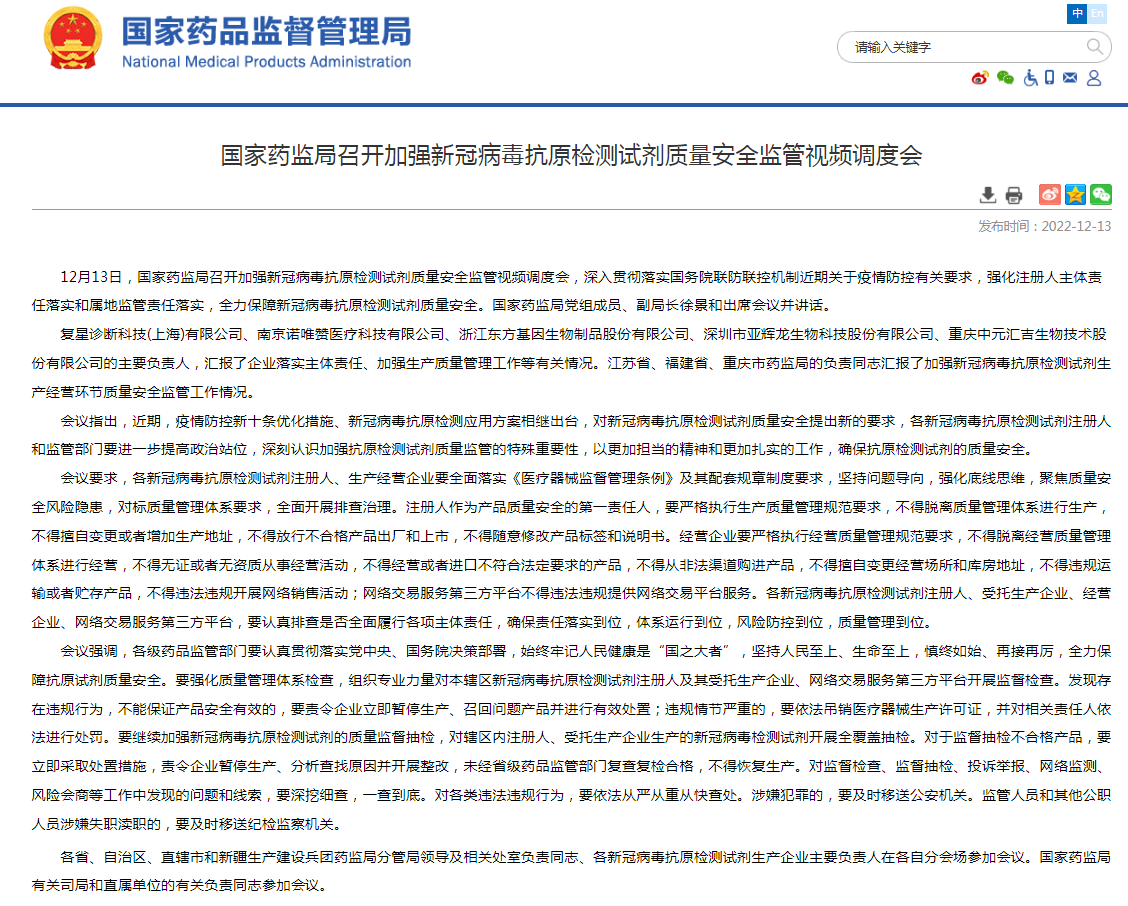The image size is (1128, 906).
Task: Switch site language to 中 (Chinese)
Action: tap(1077, 13)
